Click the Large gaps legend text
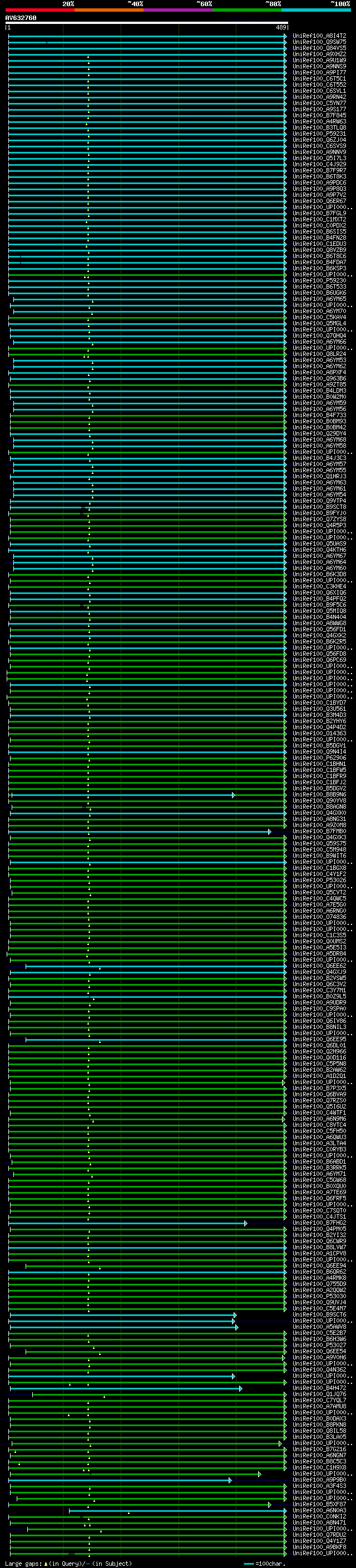The width and height of the screenshot is (356, 1568). pos(68,1564)
